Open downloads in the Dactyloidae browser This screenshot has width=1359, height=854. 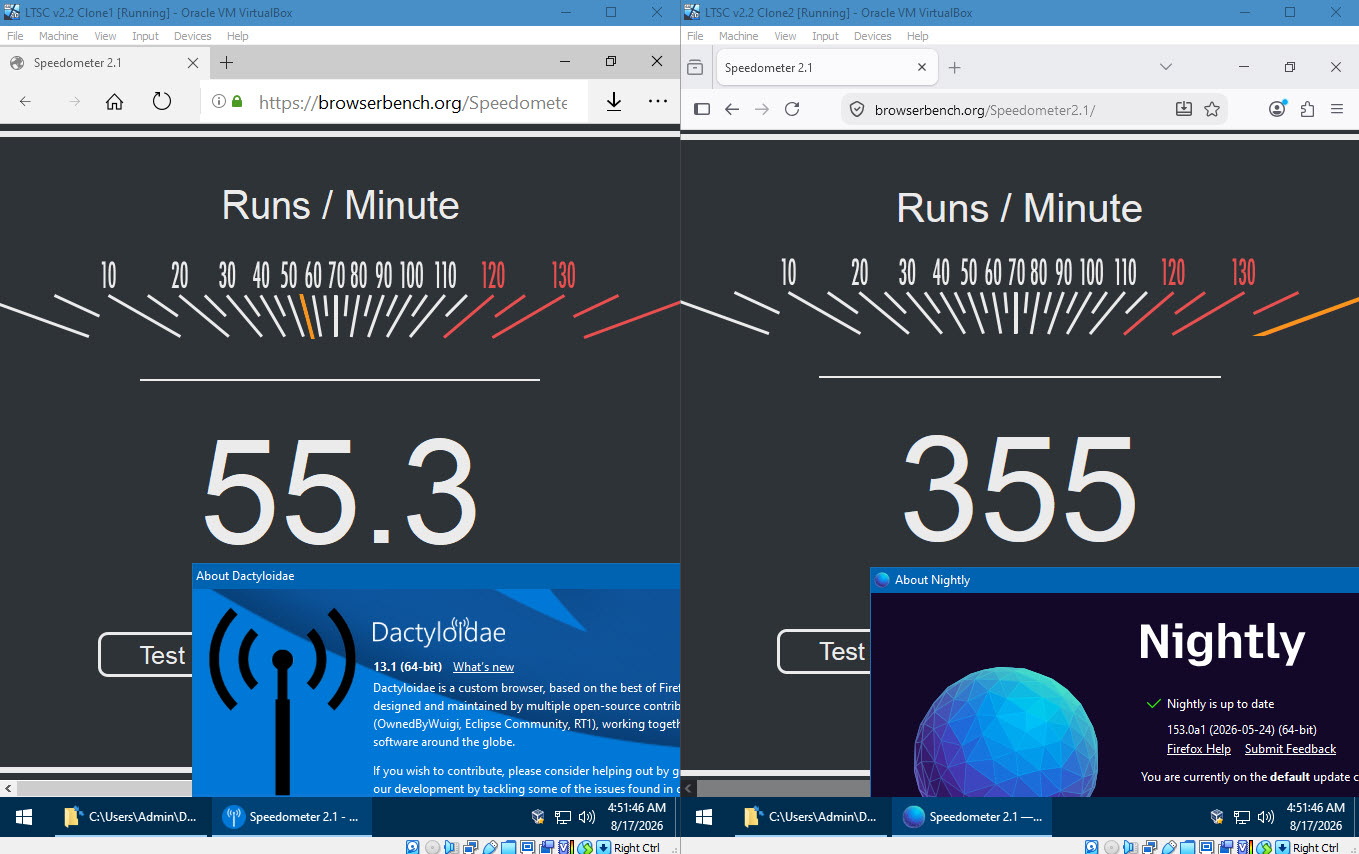click(614, 101)
